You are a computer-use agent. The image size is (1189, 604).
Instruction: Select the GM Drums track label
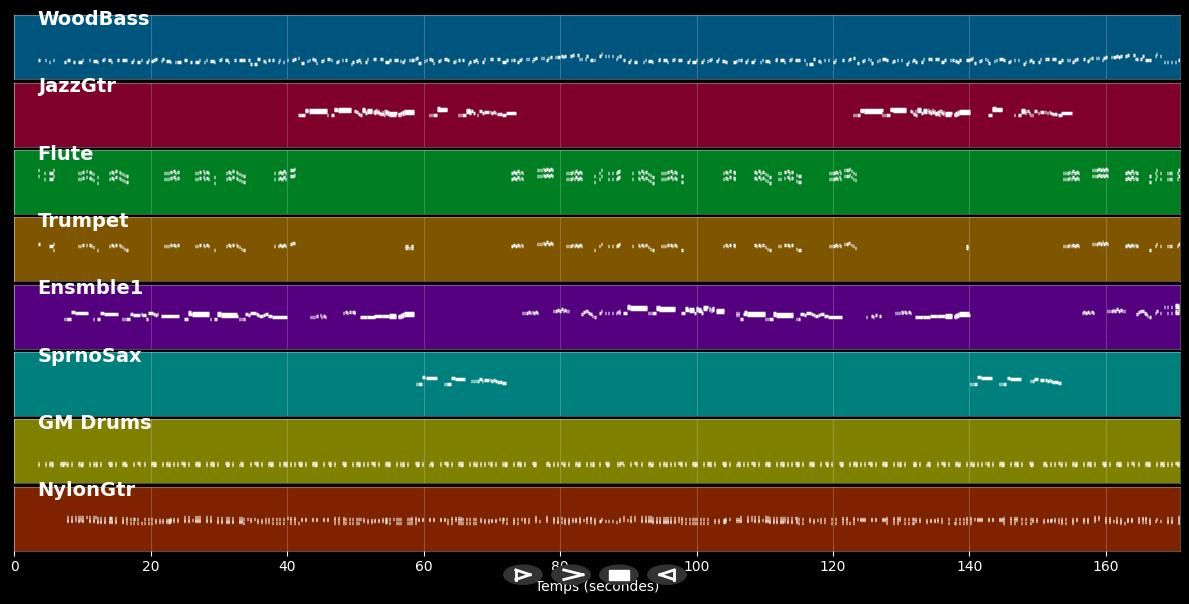click(x=94, y=423)
